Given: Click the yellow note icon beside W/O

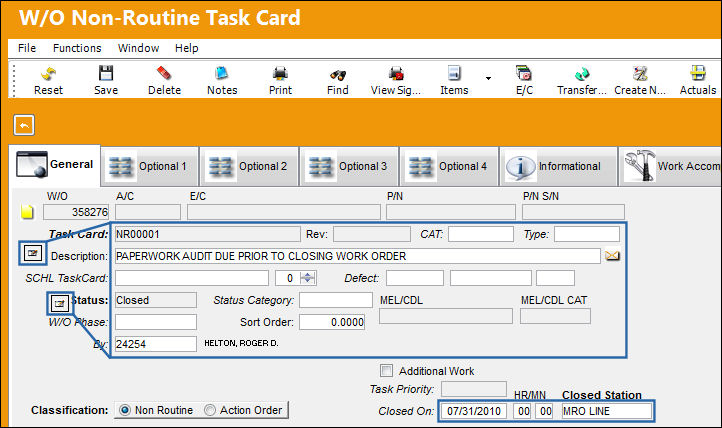Looking at the screenshot, I should coord(27,212).
